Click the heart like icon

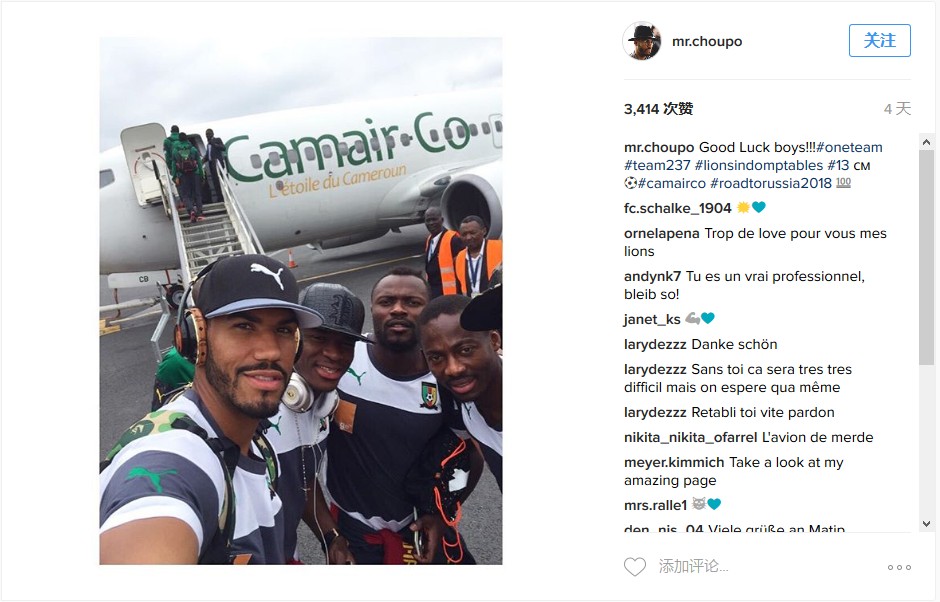[x=635, y=567]
